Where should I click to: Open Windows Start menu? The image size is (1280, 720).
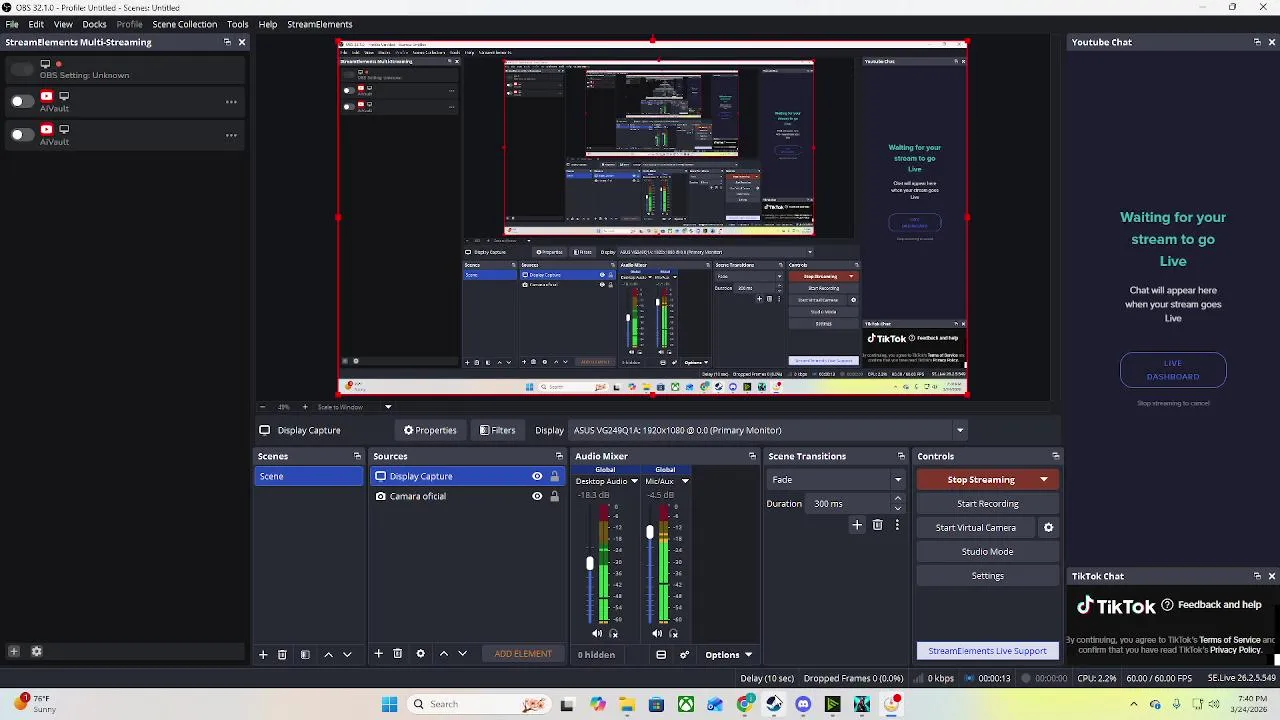tap(389, 705)
